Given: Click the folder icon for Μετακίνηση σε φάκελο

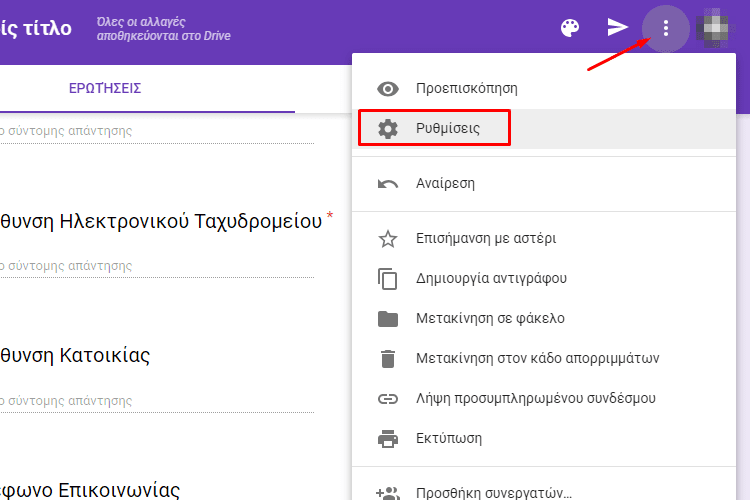Looking at the screenshot, I should point(387,319).
